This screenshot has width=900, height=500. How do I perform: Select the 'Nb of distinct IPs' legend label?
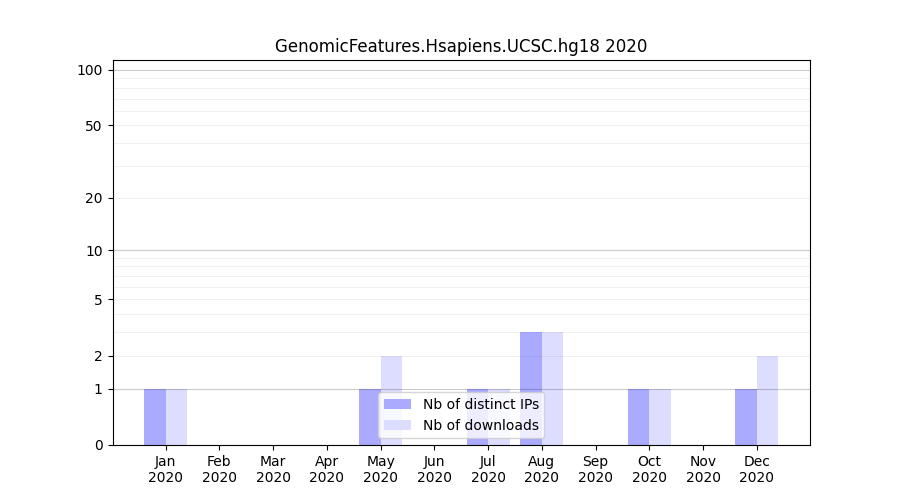(x=480, y=404)
